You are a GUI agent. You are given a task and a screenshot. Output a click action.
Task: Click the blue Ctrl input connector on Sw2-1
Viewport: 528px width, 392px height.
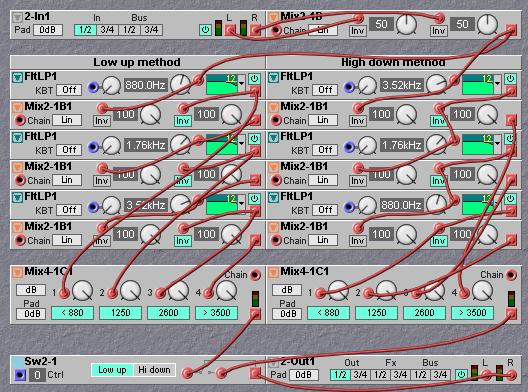click(20, 375)
